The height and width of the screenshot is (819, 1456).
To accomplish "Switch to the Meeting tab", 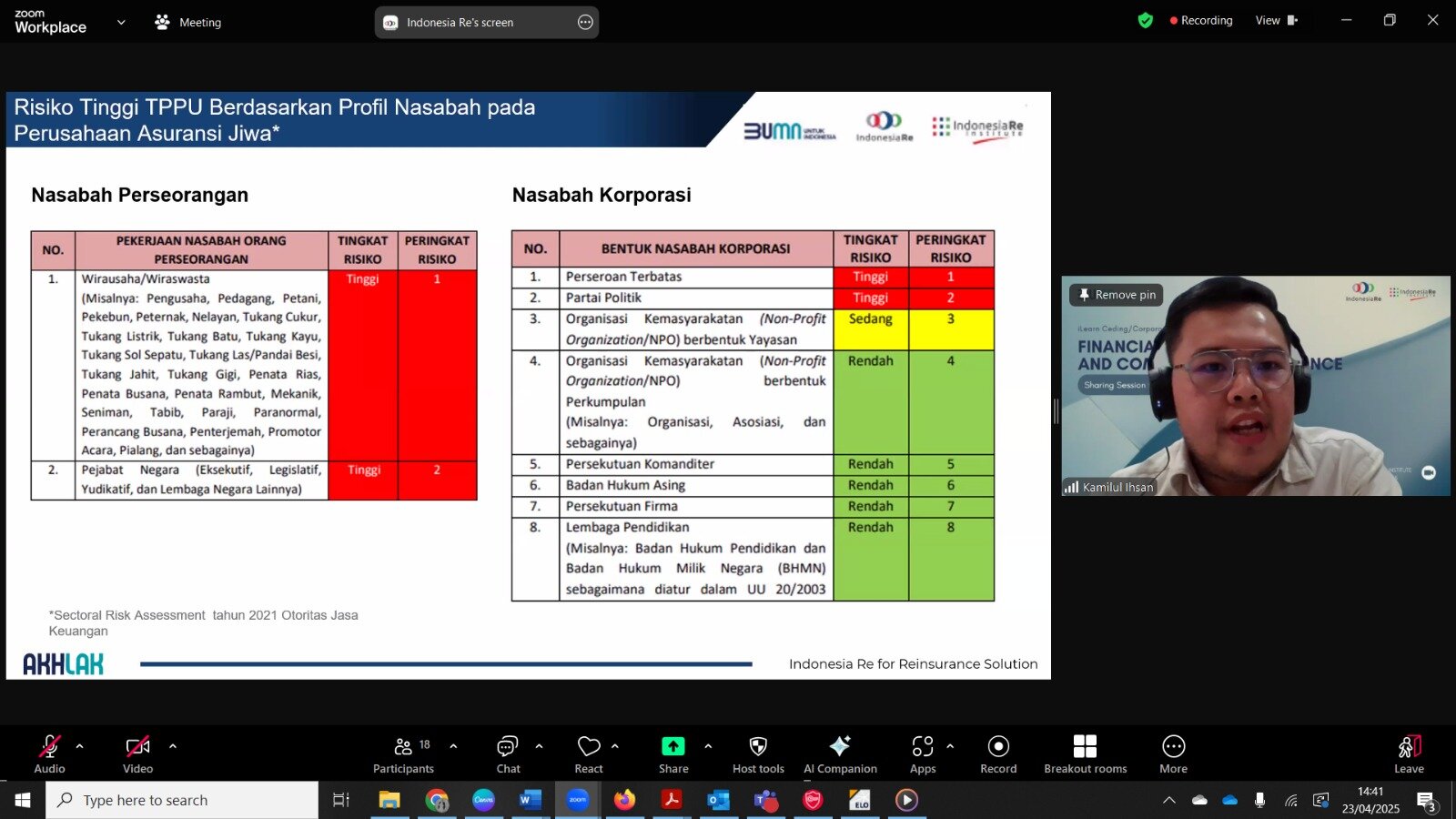I will pyautogui.click(x=188, y=22).
